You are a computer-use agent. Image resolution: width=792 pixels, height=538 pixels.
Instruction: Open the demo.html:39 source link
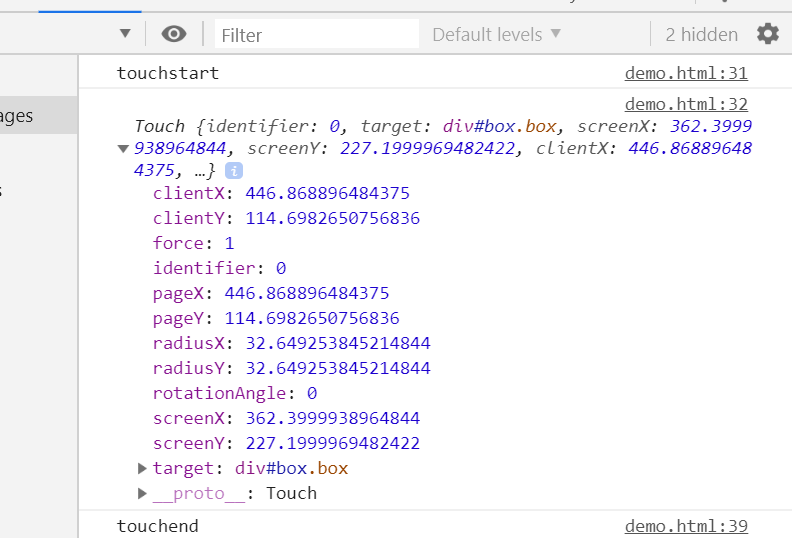pos(685,526)
